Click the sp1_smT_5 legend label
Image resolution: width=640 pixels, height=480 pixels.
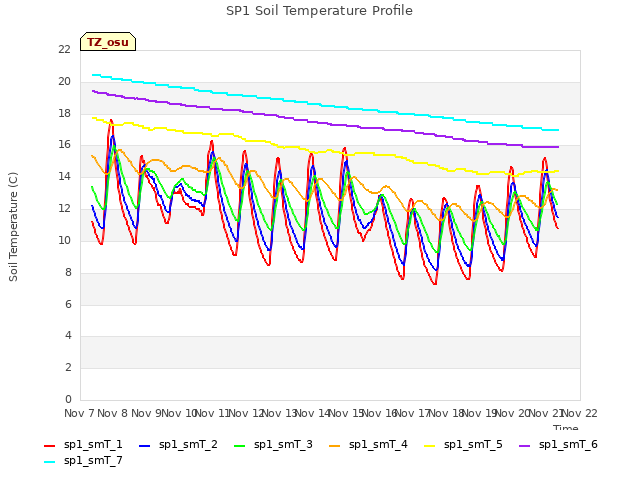(x=473, y=444)
